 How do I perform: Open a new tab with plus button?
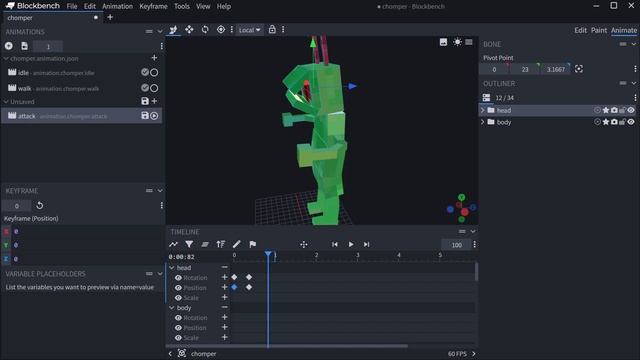point(110,18)
